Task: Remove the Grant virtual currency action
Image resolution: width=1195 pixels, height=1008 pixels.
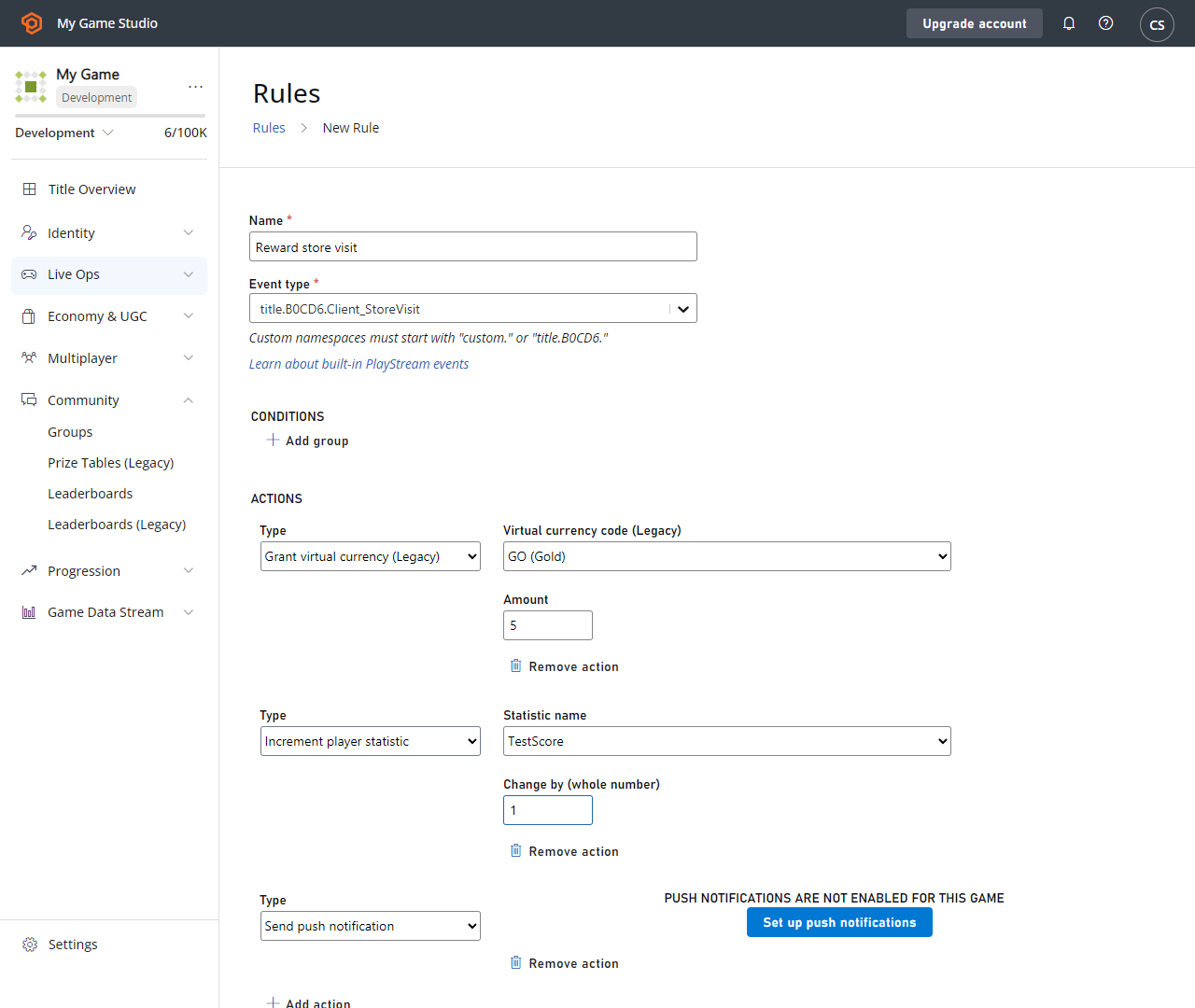Action: point(564,666)
